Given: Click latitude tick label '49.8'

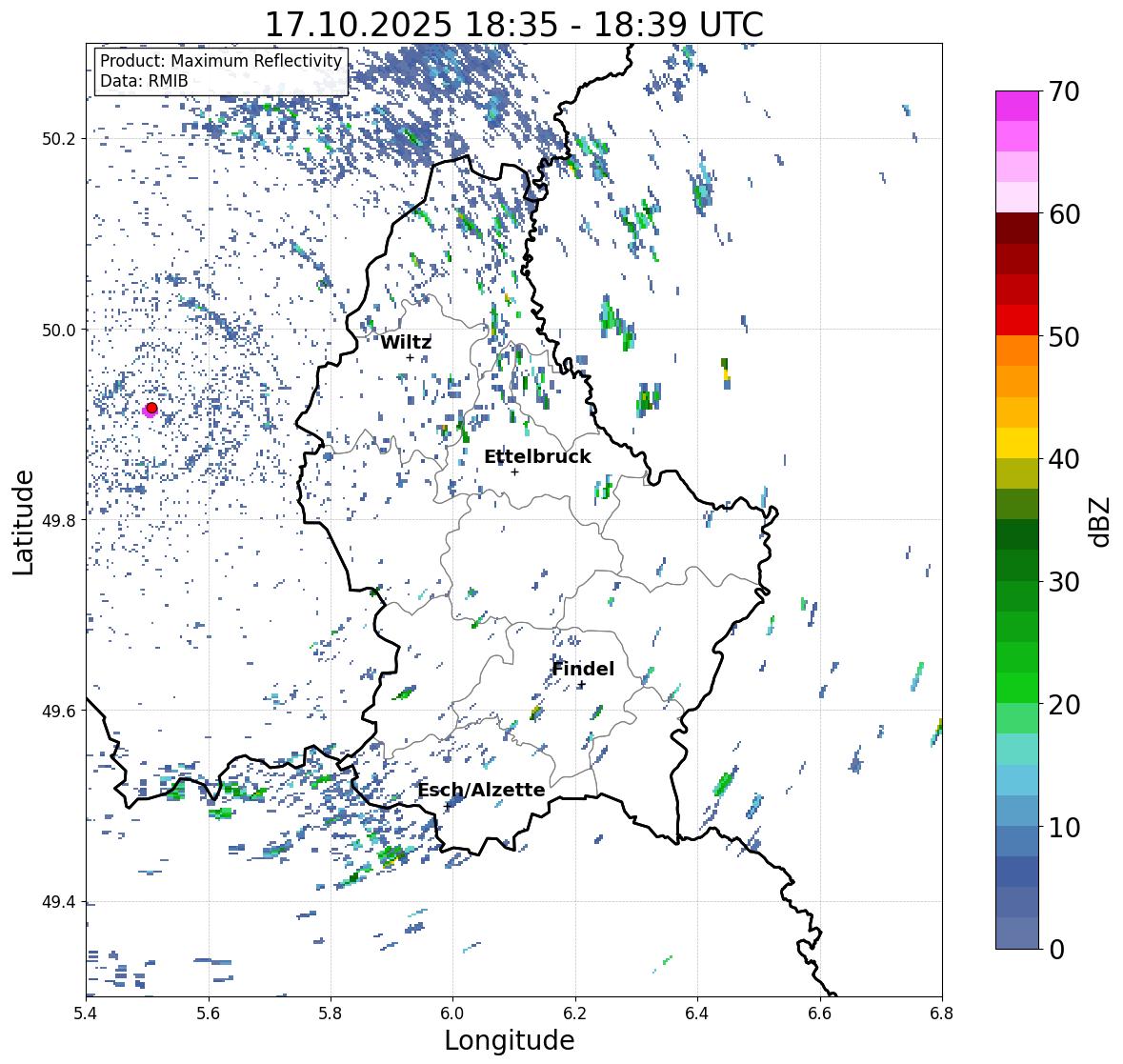Looking at the screenshot, I should coord(59,520).
